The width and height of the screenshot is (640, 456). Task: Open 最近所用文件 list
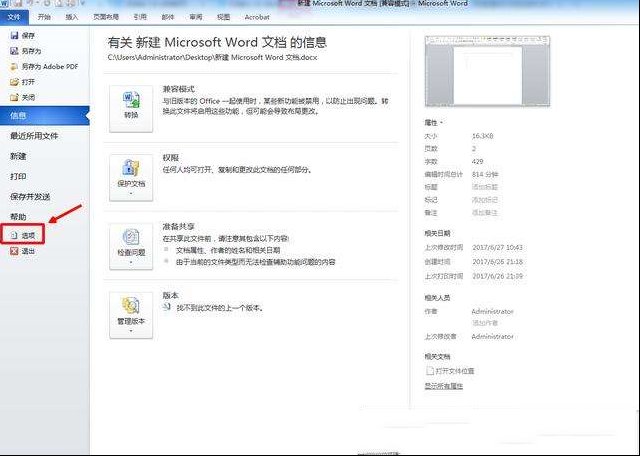coord(34,136)
